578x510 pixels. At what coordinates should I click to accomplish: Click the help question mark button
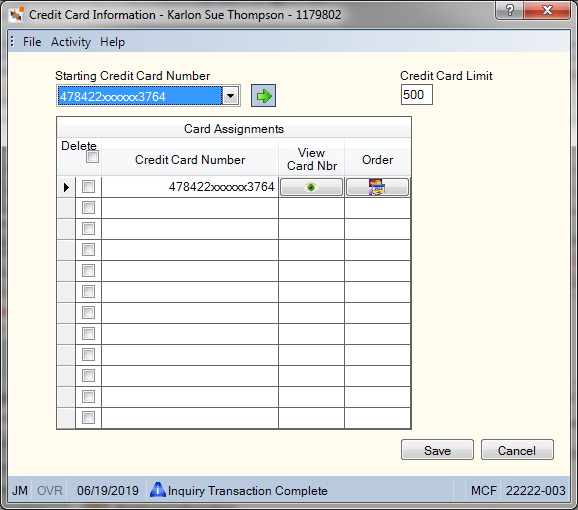point(510,10)
